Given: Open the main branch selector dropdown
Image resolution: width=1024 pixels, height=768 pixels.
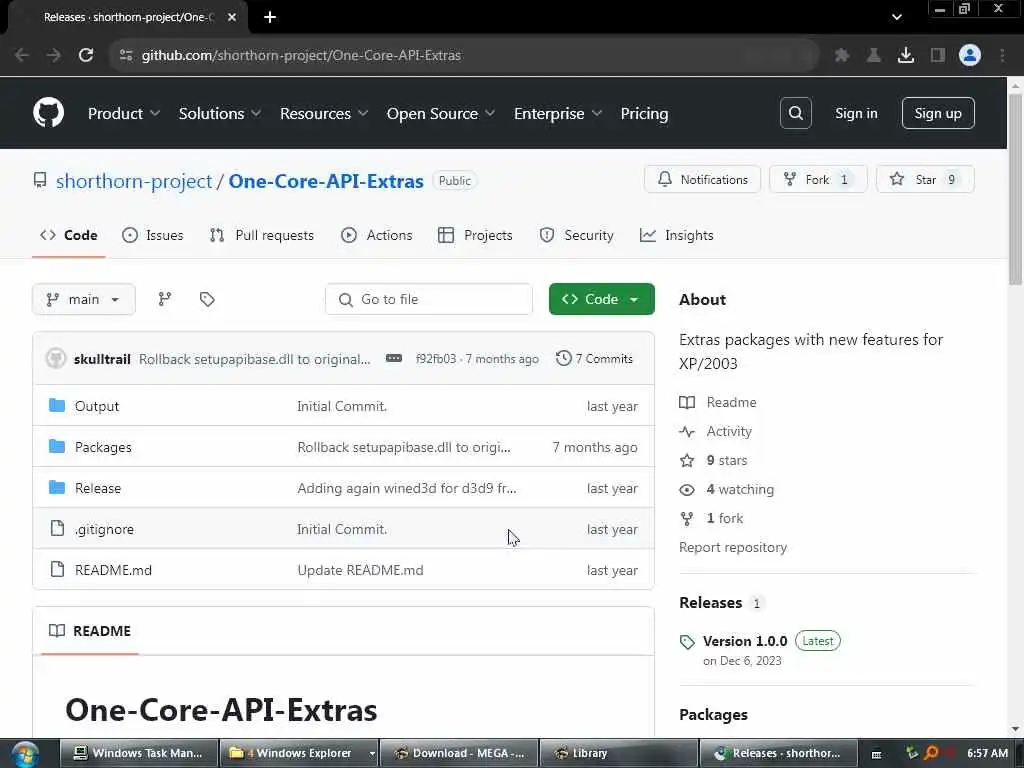Looking at the screenshot, I should pyautogui.click(x=84, y=299).
